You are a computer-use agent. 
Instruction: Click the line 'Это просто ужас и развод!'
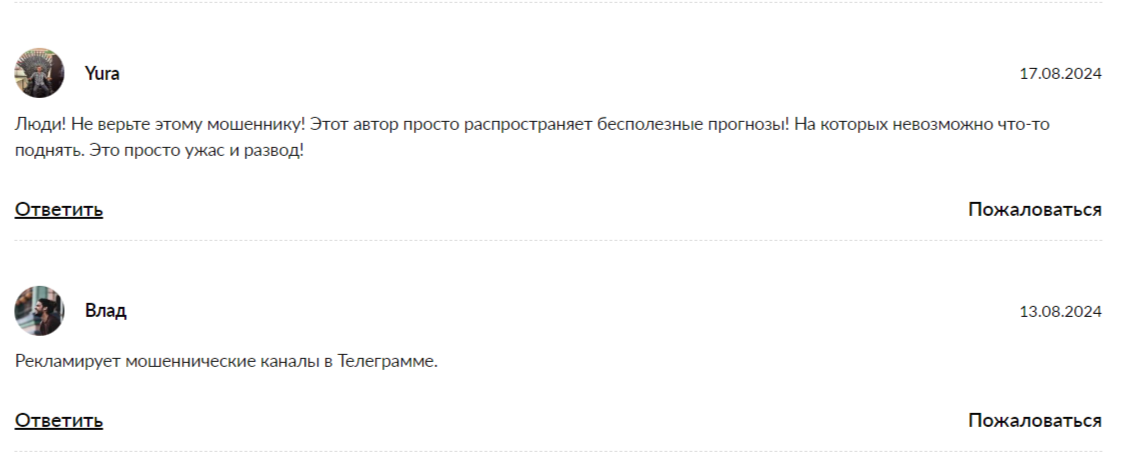tap(196, 153)
